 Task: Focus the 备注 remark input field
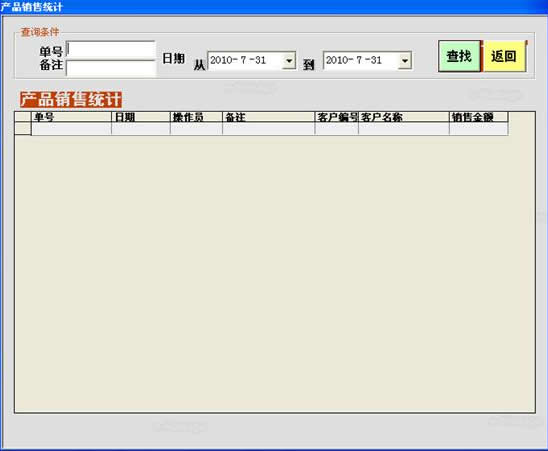111,68
